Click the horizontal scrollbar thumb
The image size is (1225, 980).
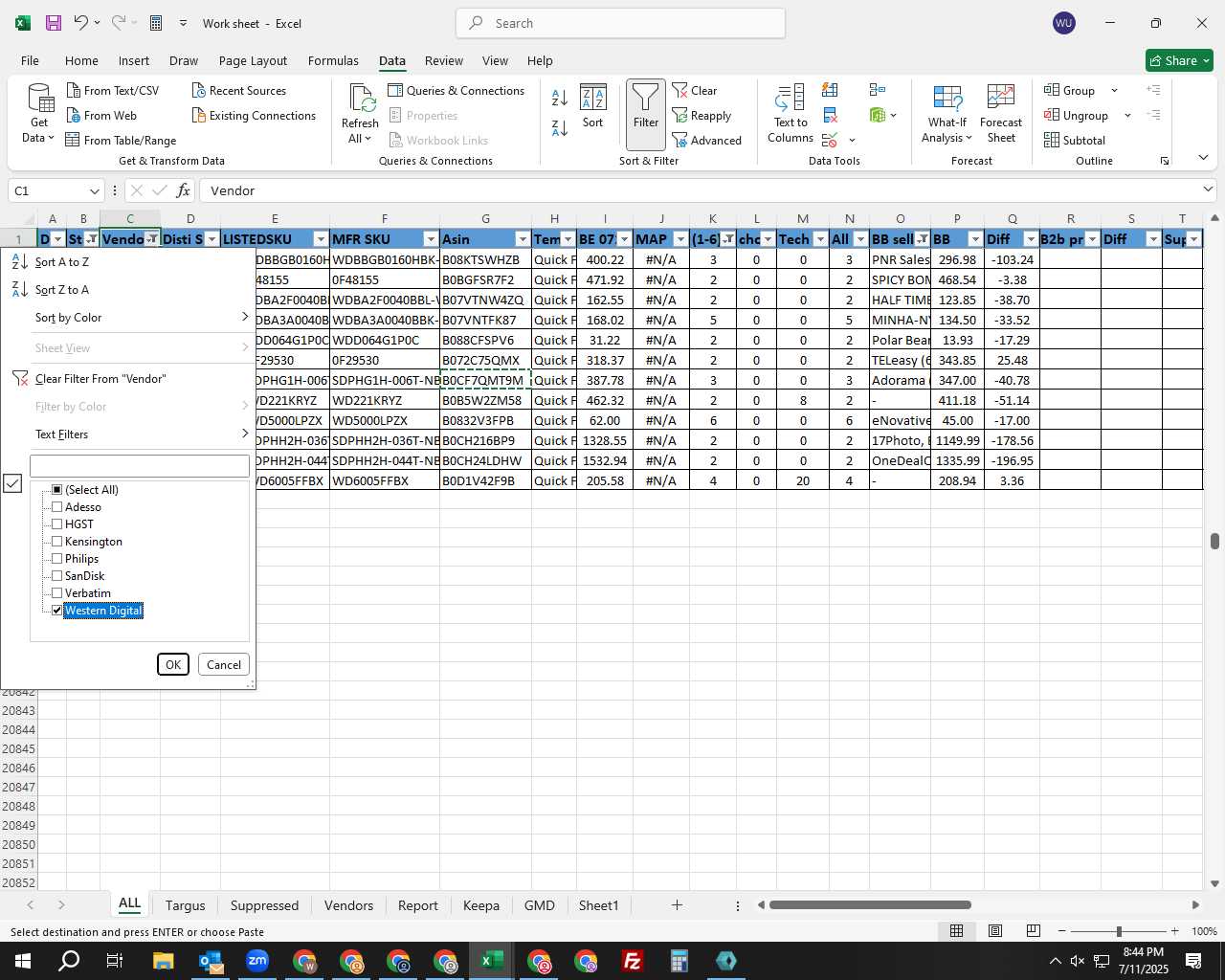(x=870, y=904)
